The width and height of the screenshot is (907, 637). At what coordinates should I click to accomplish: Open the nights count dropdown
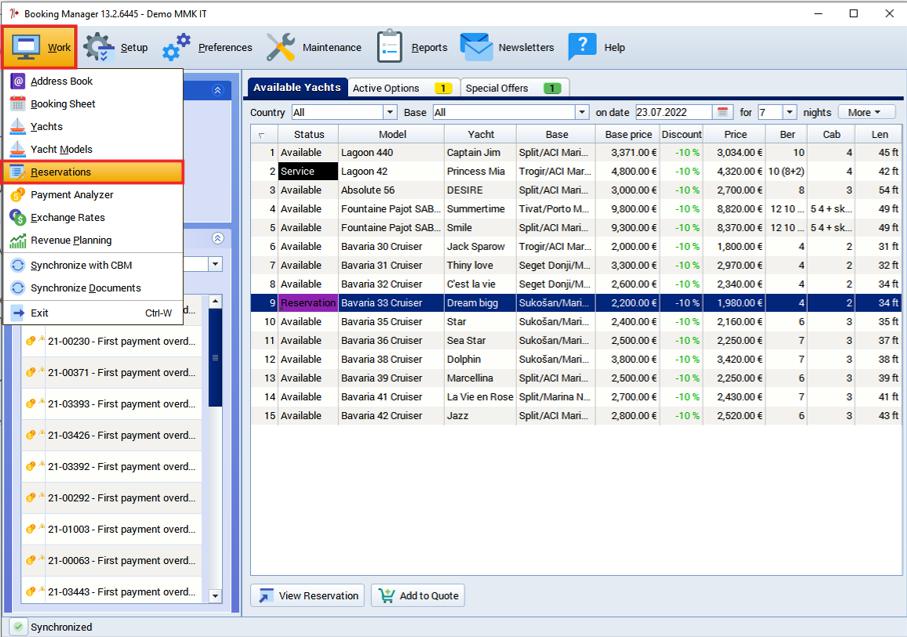click(x=790, y=112)
